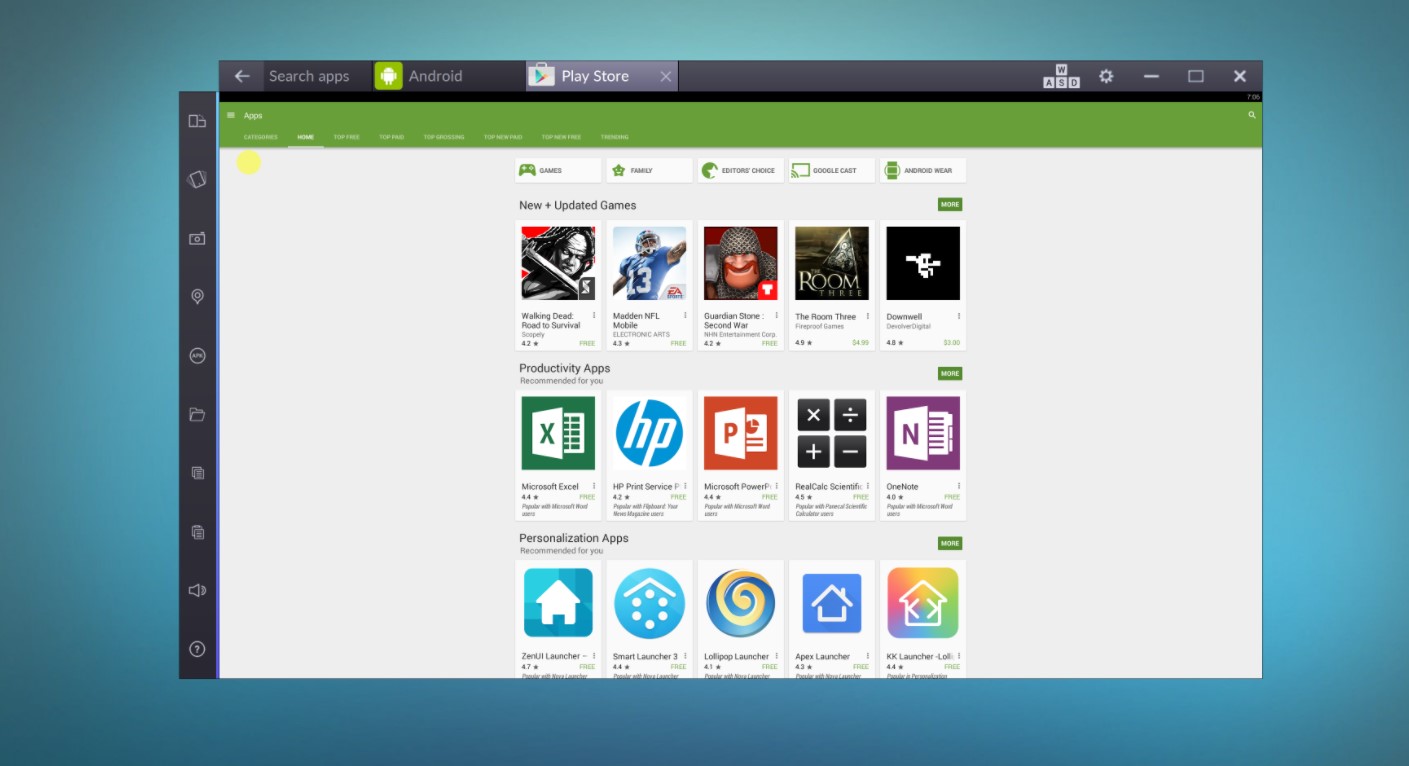
Task: Open the Play Store navigation drawer menu
Action: [x=231, y=114]
